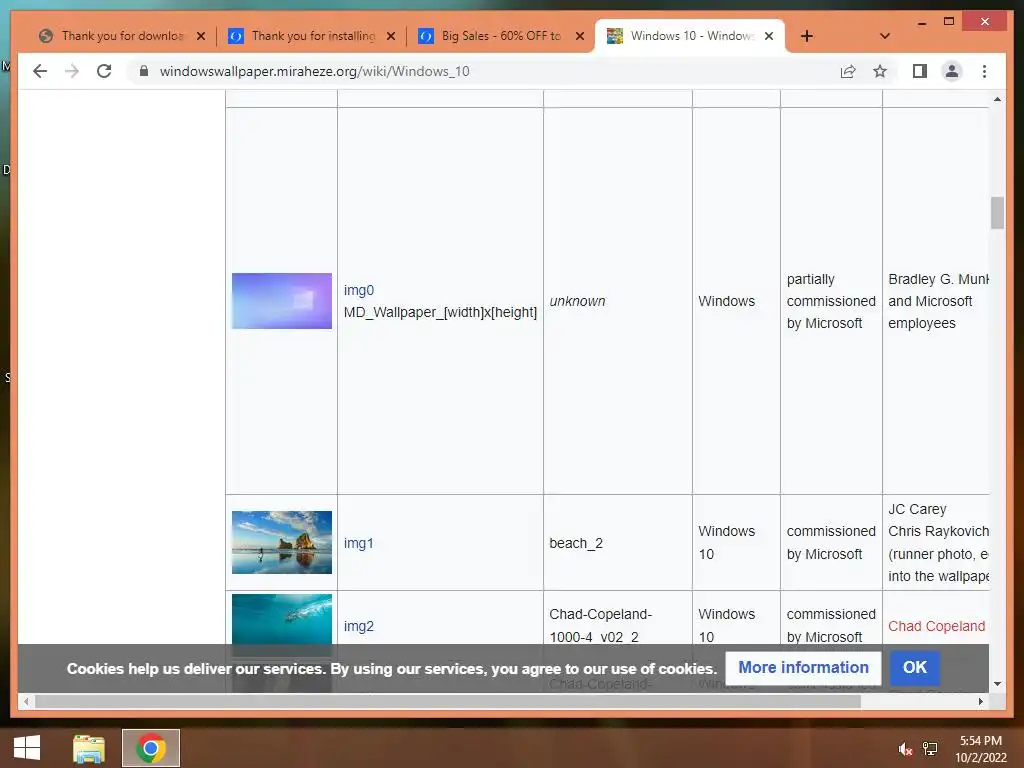Viewport: 1024px width, 768px height.
Task: Open the img2 link
Action: click(359, 626)
